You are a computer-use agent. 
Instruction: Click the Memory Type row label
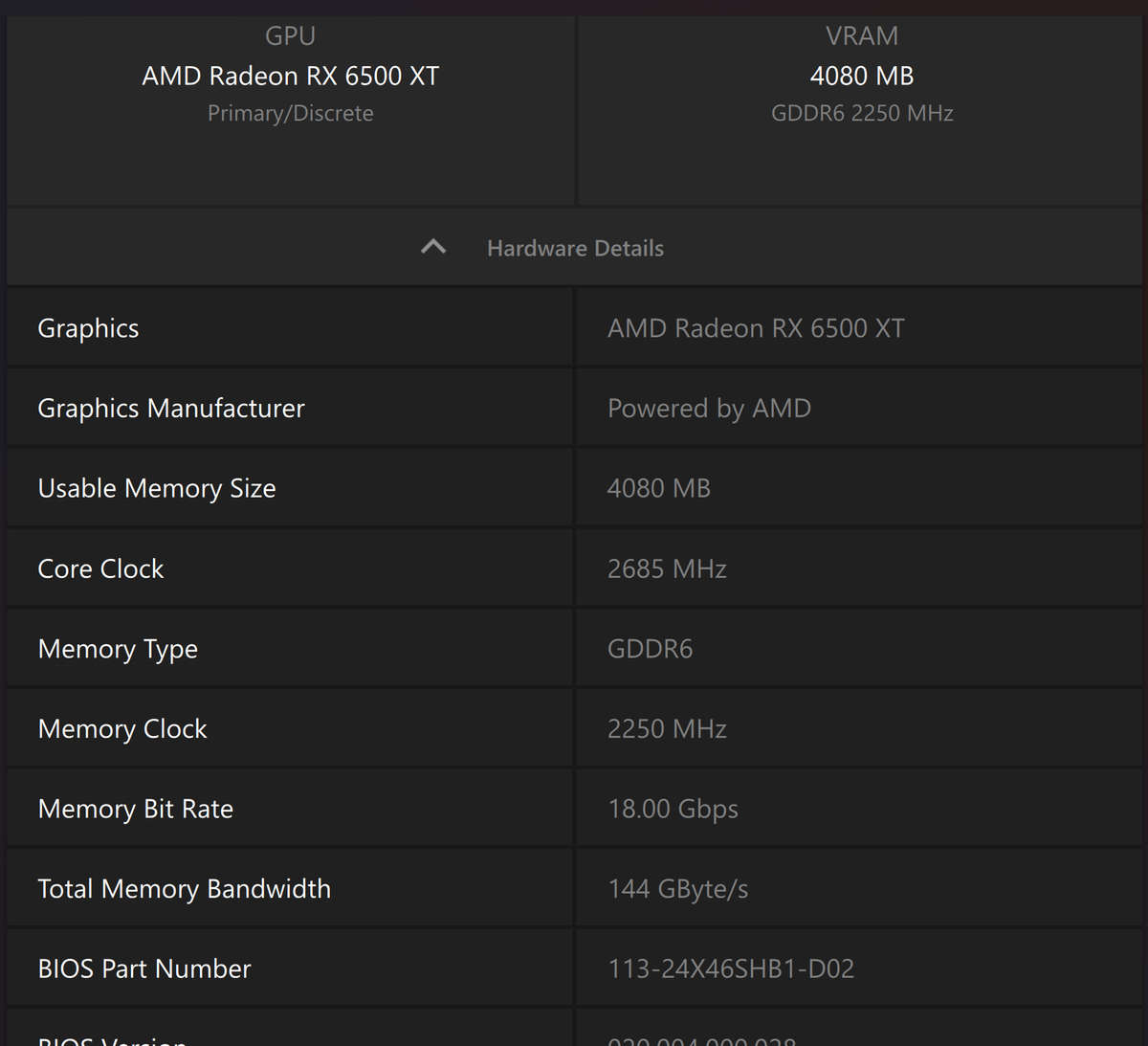(x=118, y=649)
